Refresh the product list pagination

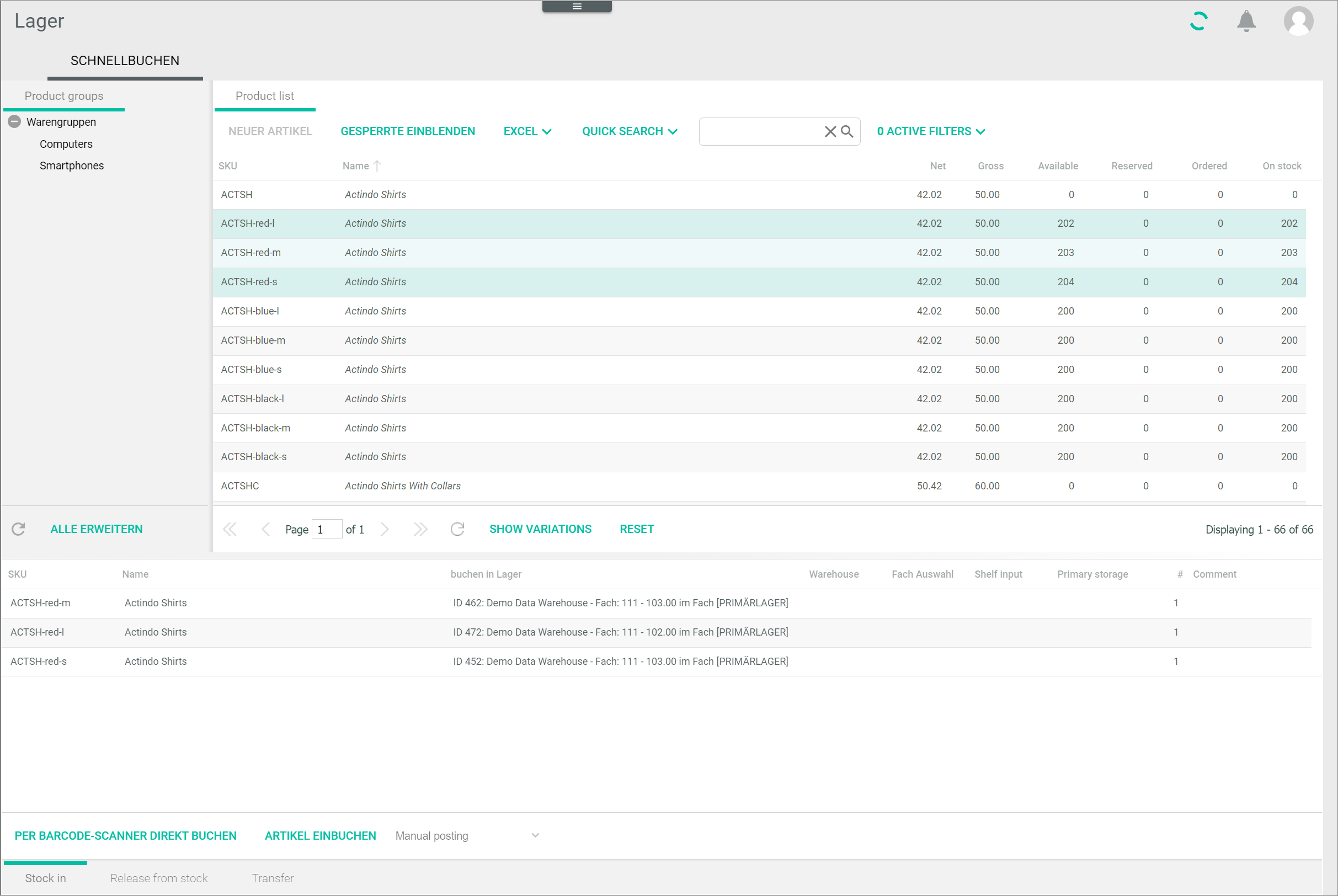[x=457, y=529]
